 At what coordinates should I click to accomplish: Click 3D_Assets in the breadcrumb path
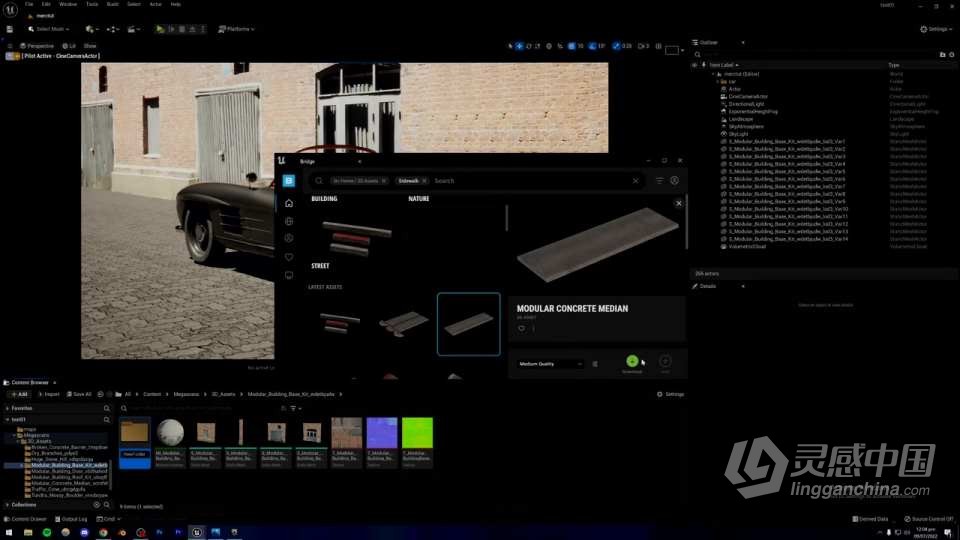(223, 394)
